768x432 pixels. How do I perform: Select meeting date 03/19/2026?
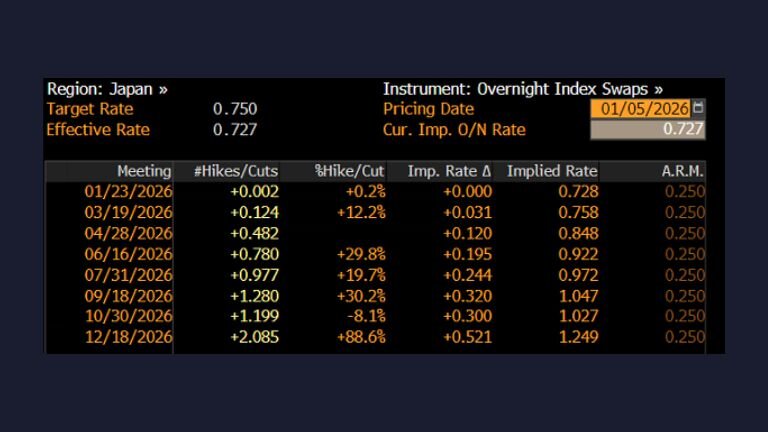[x=128, y=213]
